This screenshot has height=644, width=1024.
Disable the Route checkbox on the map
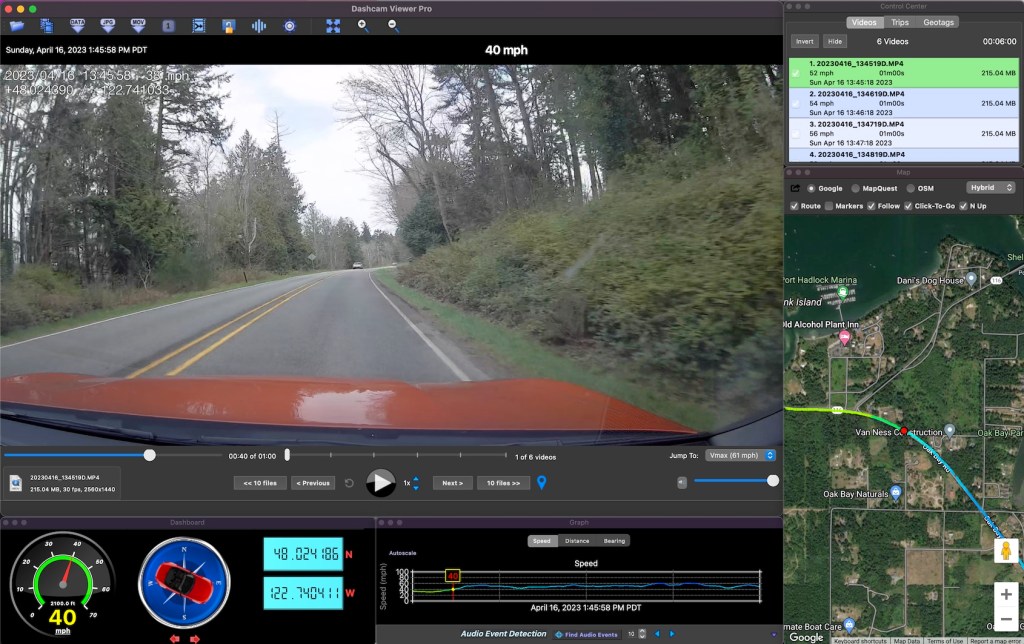796,206
